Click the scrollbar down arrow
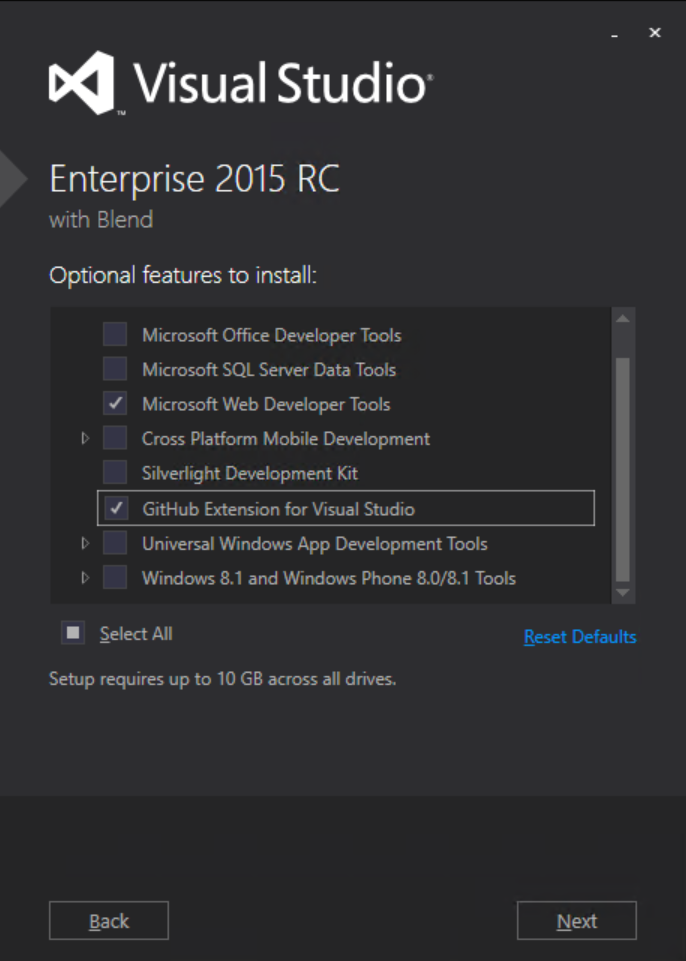 [x=623, y=593]
